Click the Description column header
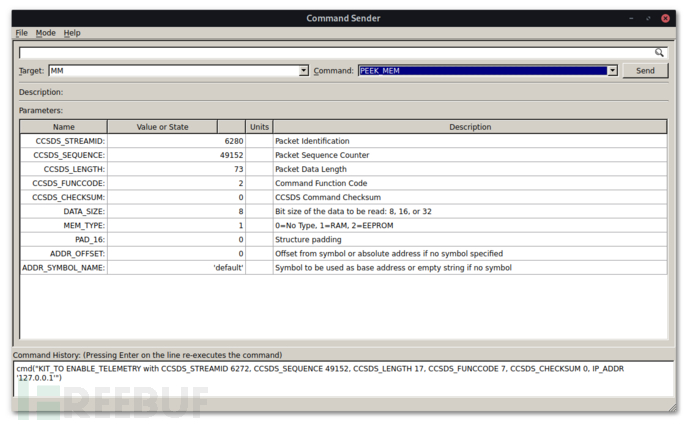 coord(470,127)
